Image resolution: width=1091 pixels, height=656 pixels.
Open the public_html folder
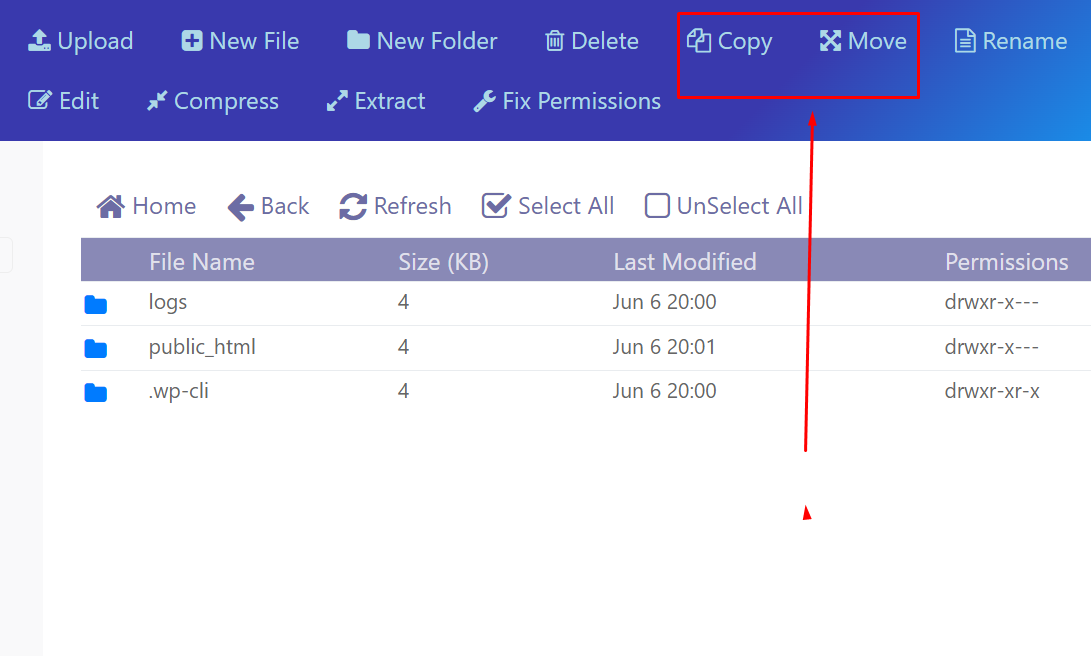pyautogui.click(x=202, y=348)
